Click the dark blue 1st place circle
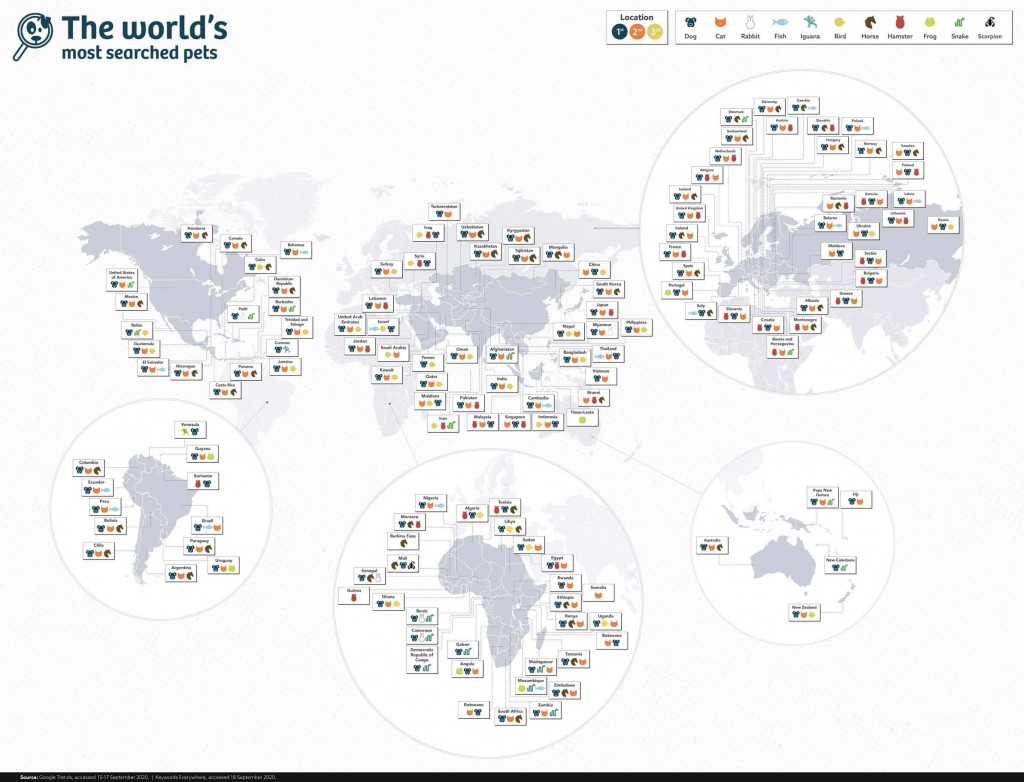Viewport: 1024px width, 782px height. click(621, 32)
